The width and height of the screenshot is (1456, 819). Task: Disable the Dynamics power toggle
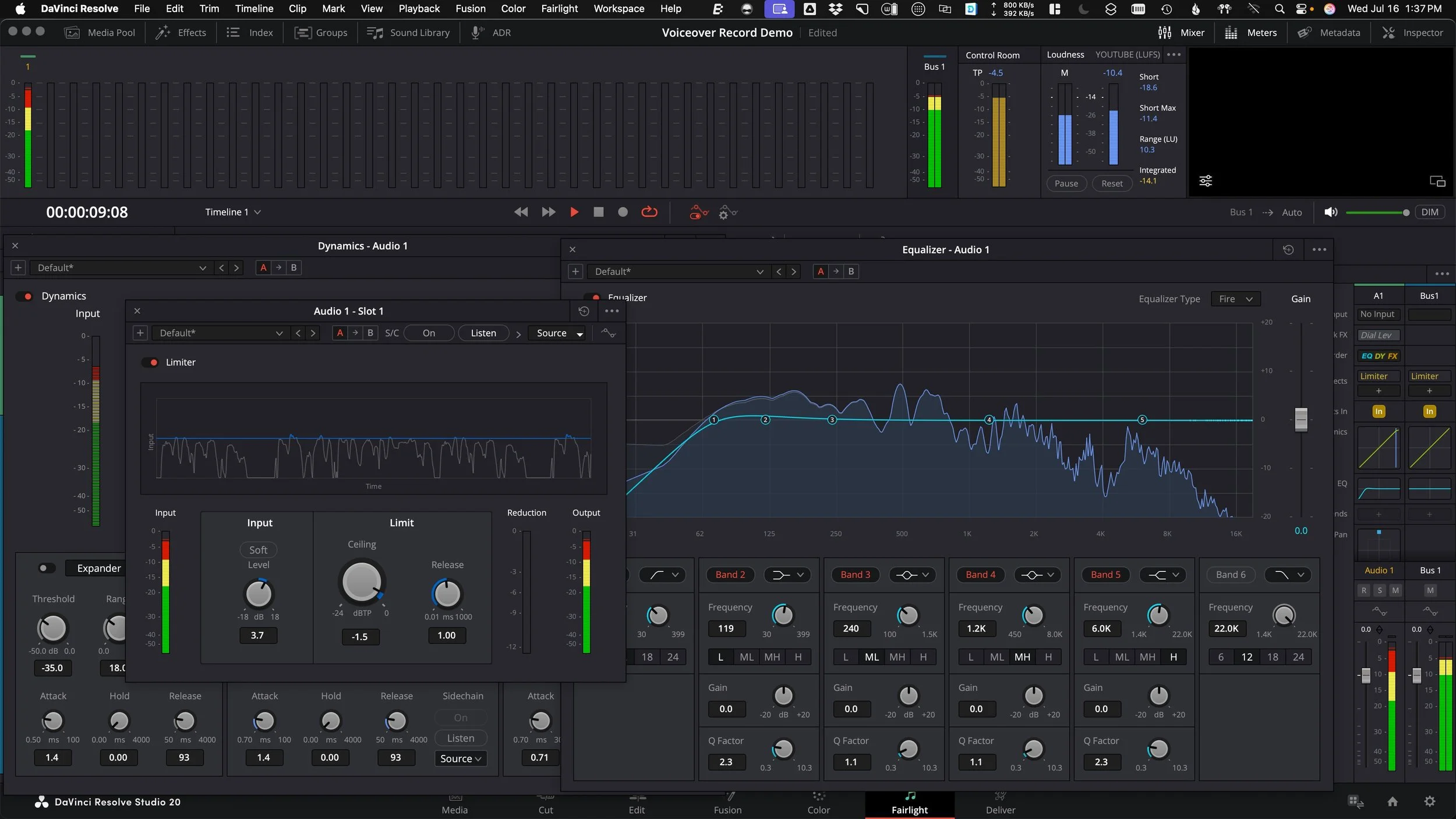[x=24, y=296]
